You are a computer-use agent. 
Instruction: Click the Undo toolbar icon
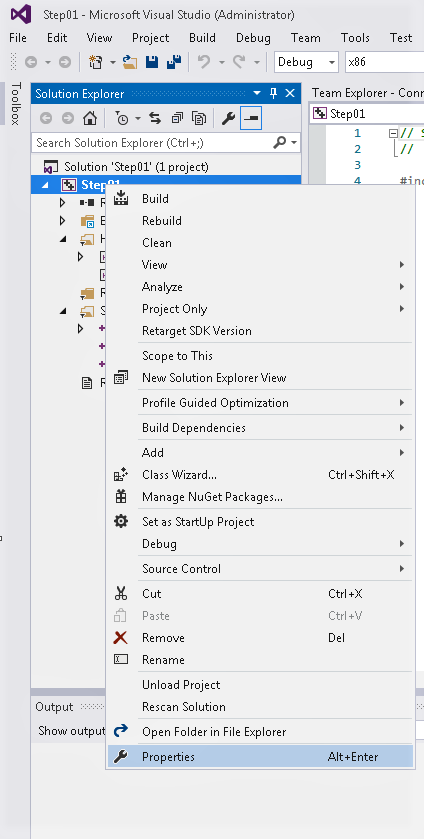(204, 62)
